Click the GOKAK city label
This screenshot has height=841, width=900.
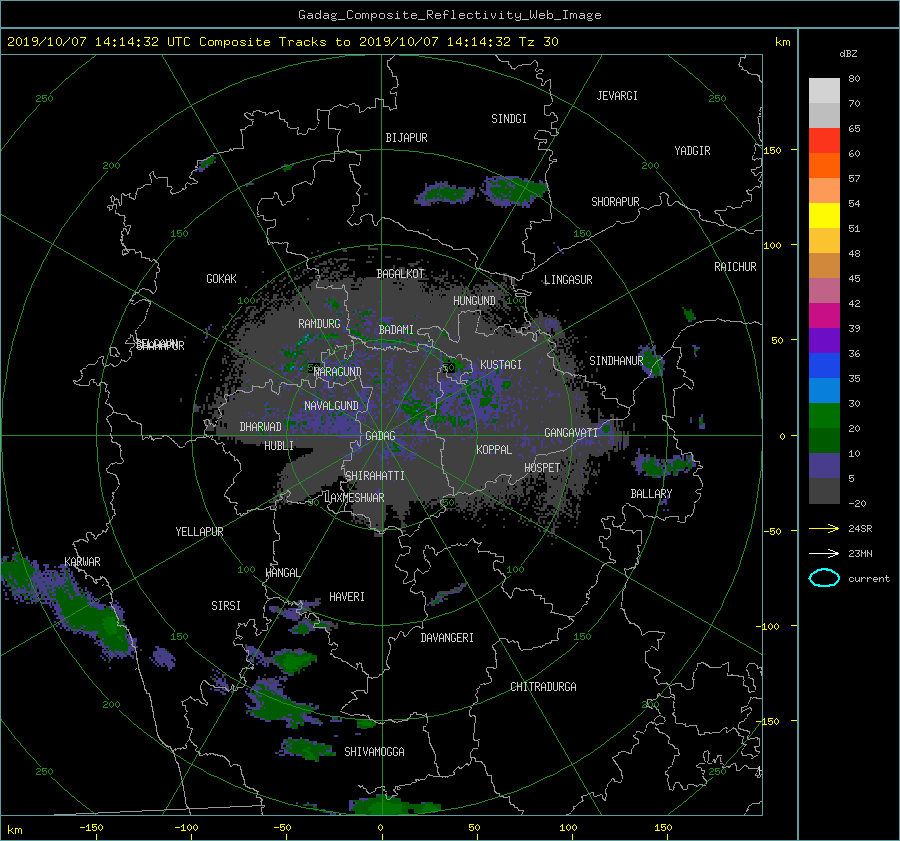[222, 279]
